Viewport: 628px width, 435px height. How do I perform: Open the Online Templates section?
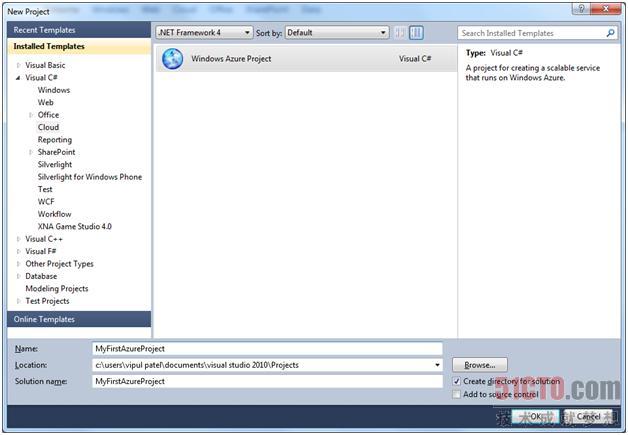coord(79,319)
